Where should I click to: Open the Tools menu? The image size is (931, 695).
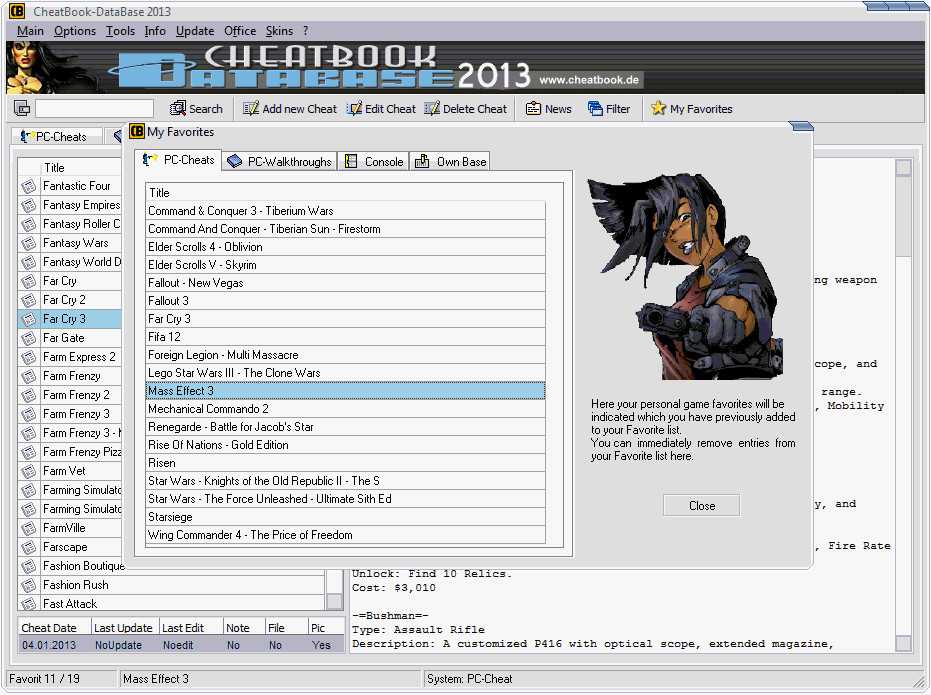point(121,31)
